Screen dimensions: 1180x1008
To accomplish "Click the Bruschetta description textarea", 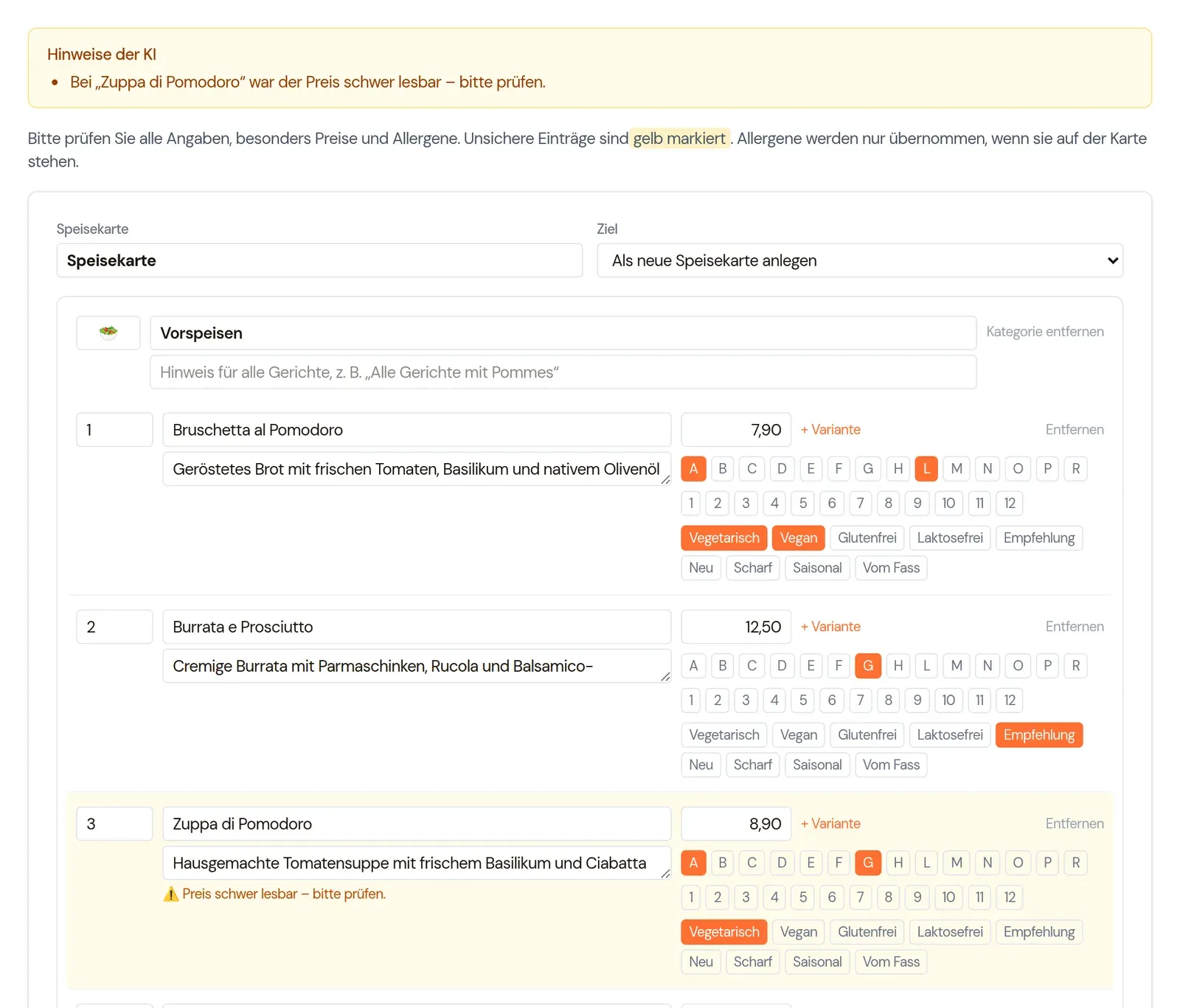I will click(x=417, y=469).
